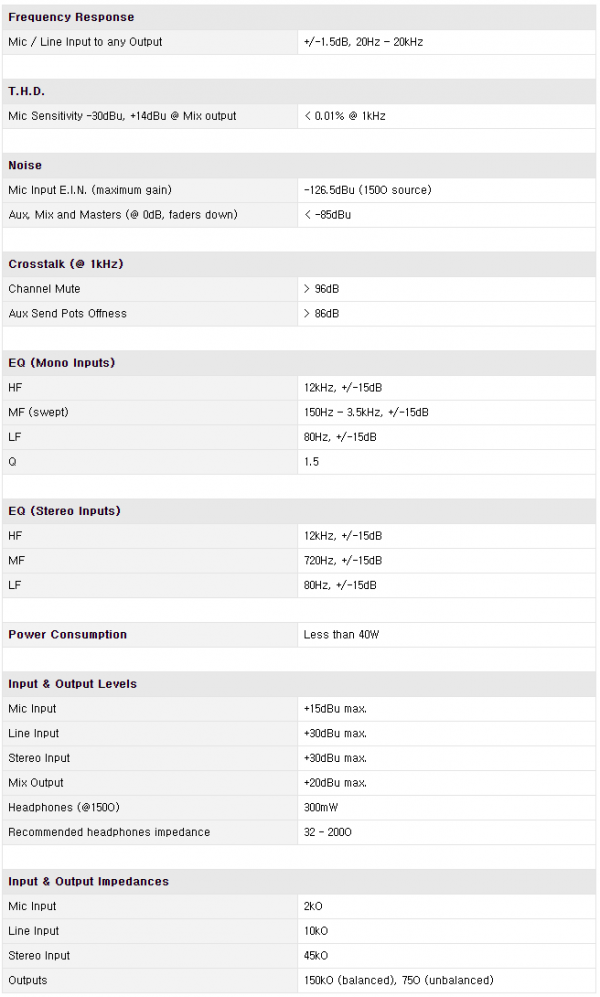Click the Q value 1.5
The width and height of the screenshot is (600, 997).
pyautogui.click(x=312, y=462)
